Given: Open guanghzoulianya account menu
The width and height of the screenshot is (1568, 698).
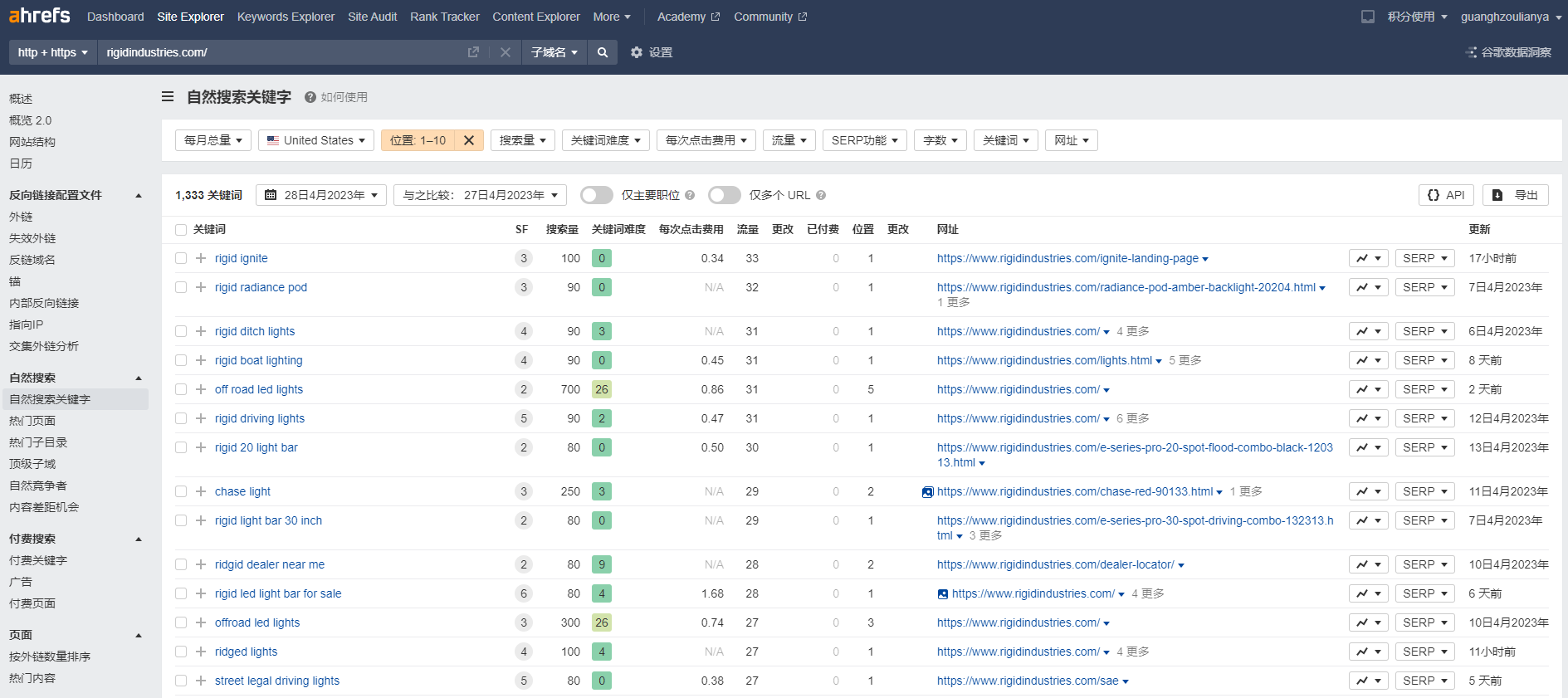Looking at the screenshot, I should tap(1511, 17).
